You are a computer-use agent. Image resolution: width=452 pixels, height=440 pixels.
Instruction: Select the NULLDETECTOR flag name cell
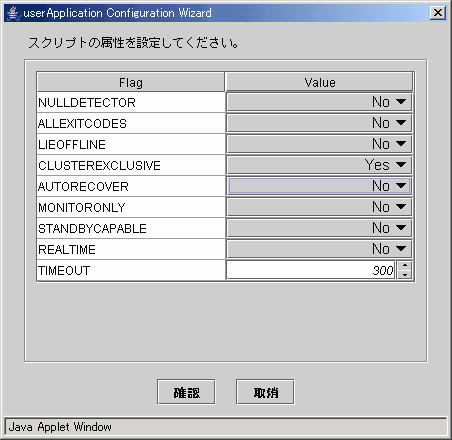click(131, 102)
